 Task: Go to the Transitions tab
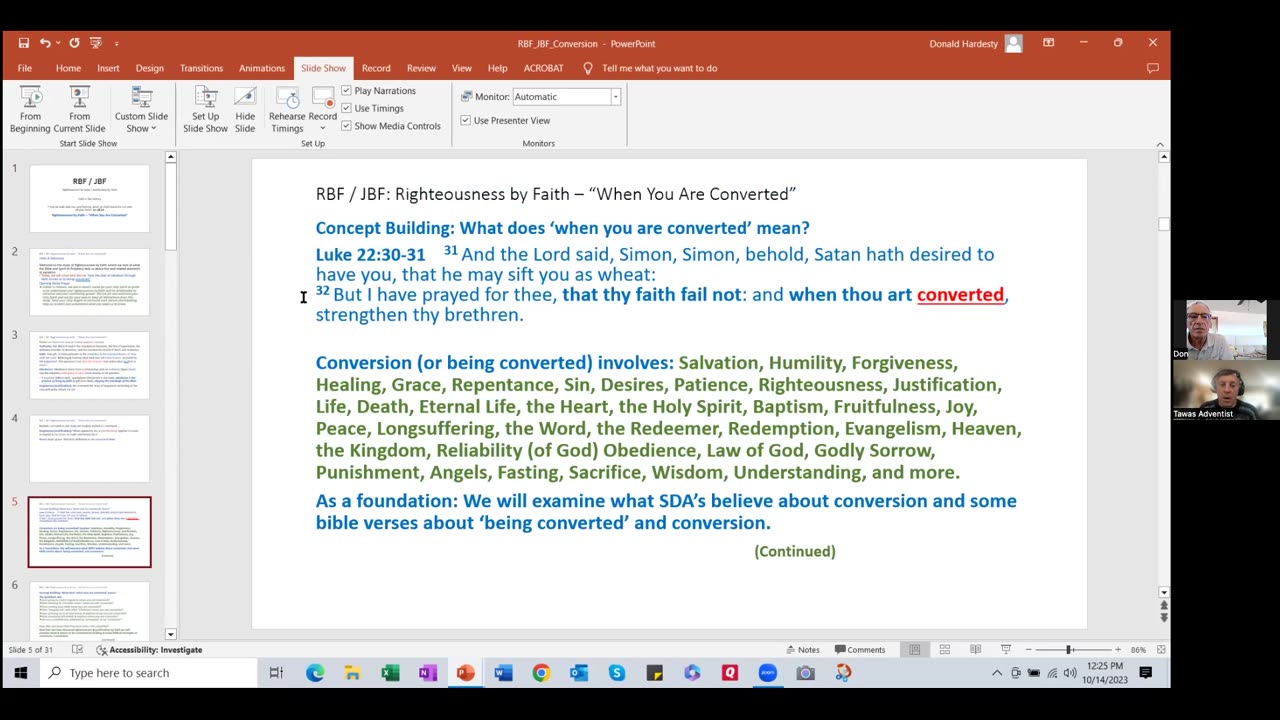201,68
